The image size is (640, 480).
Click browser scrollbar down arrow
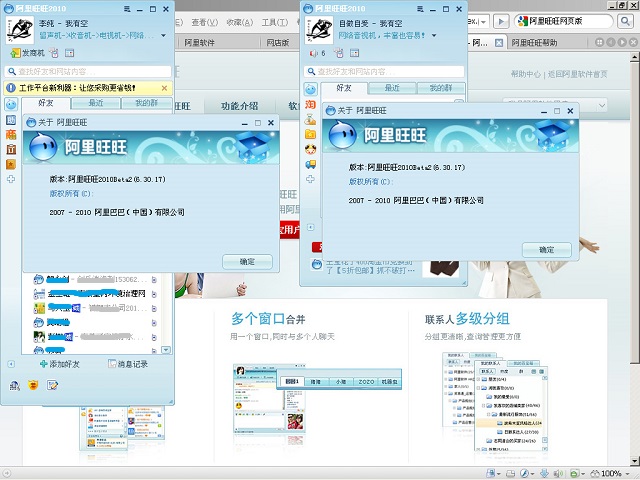click(x=634, y=461)
